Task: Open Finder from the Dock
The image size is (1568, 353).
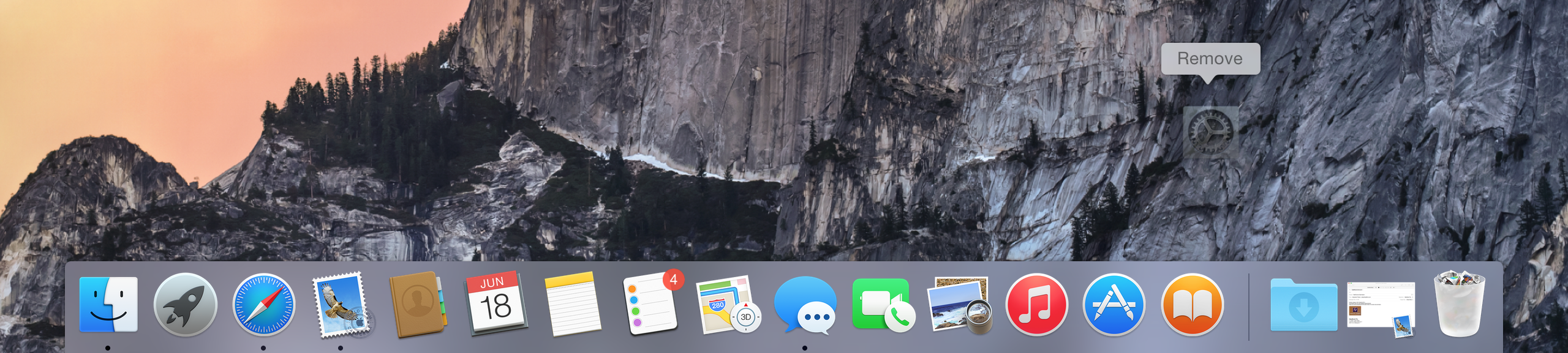Action: [108, 304]
